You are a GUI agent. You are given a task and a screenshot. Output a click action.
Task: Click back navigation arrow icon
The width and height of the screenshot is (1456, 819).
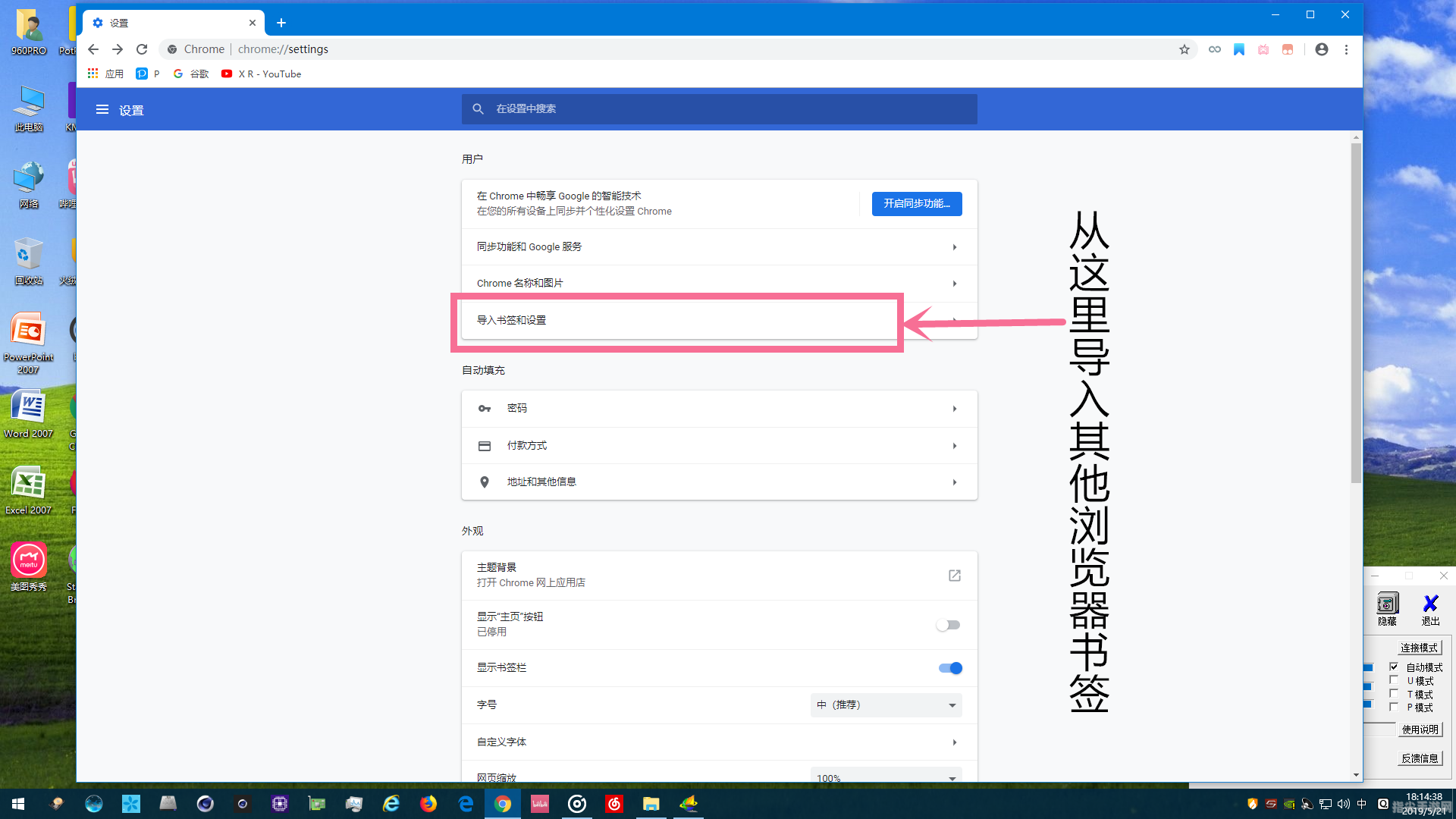[92, 49]
